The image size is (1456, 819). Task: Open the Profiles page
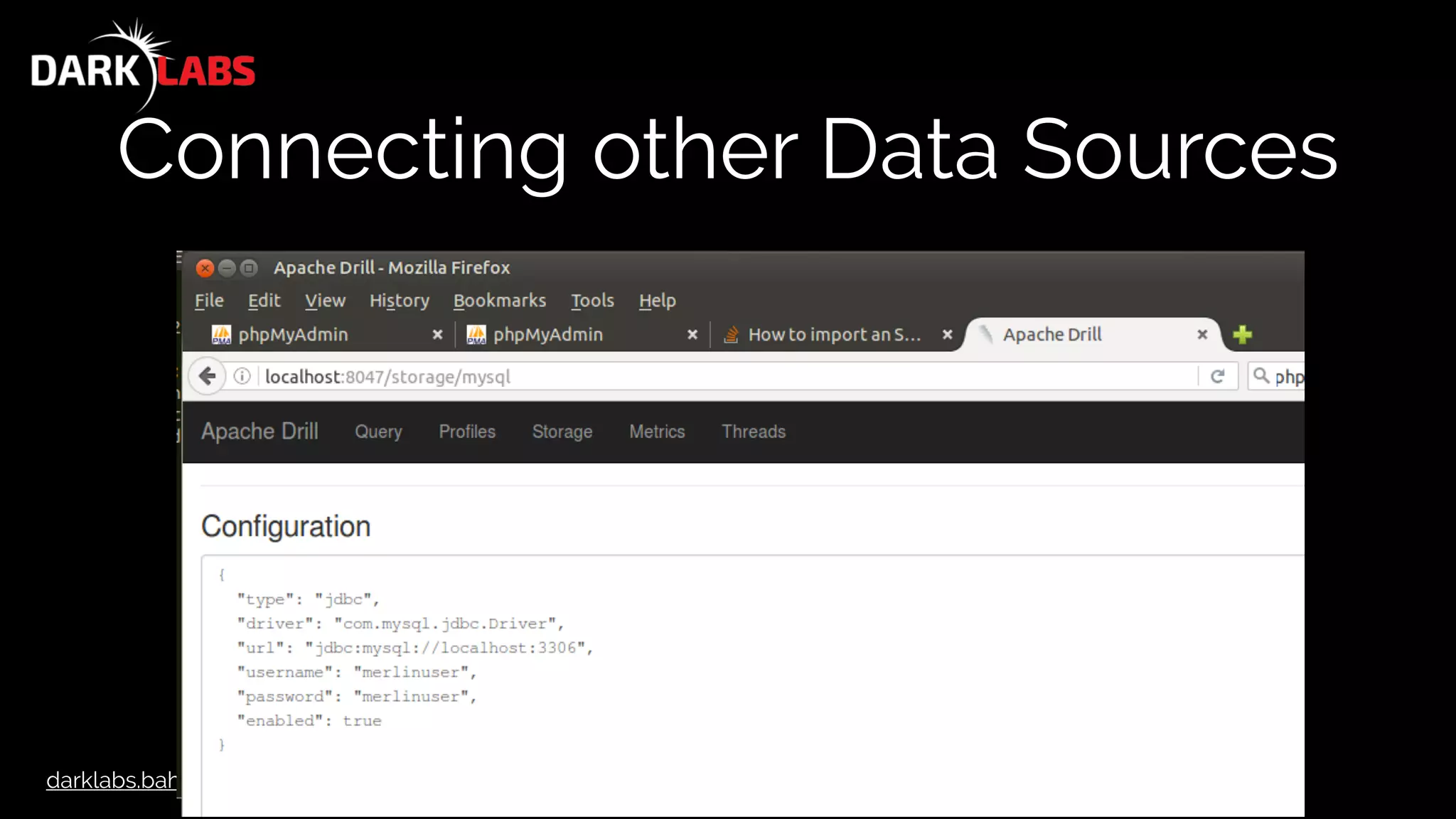pyautogui.click(x=467, y=432)
